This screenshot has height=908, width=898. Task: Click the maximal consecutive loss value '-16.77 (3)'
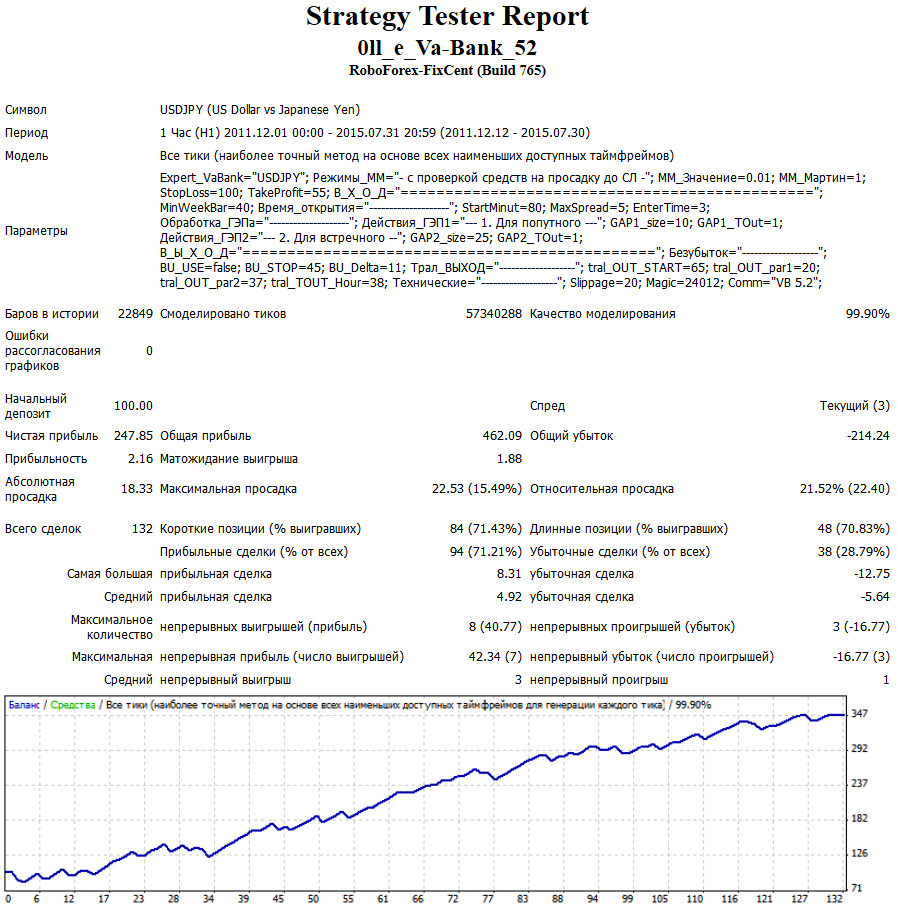pos(862,657)
